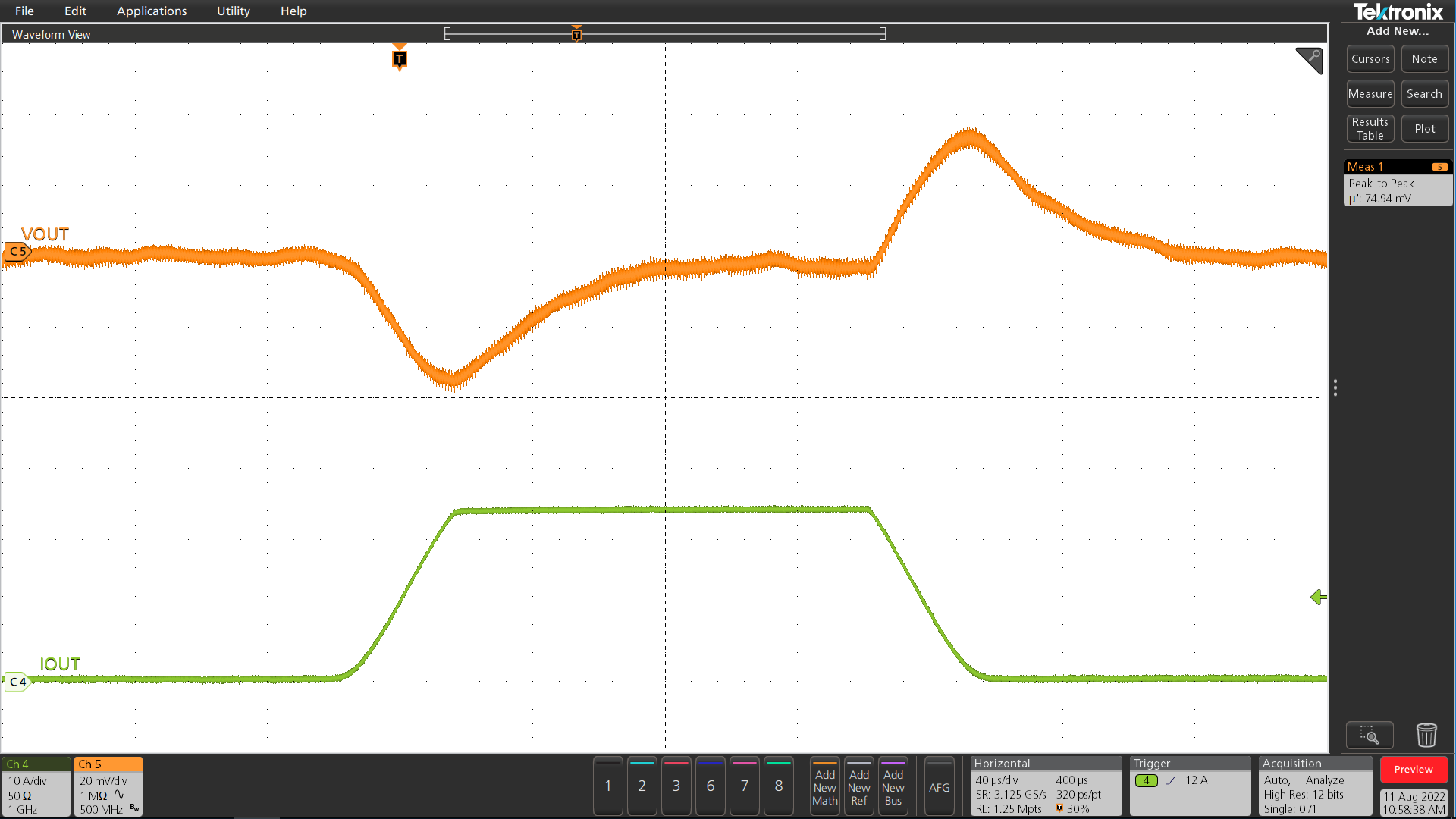
Task: Toggle the AFG generator button
Action: point(939,787)
